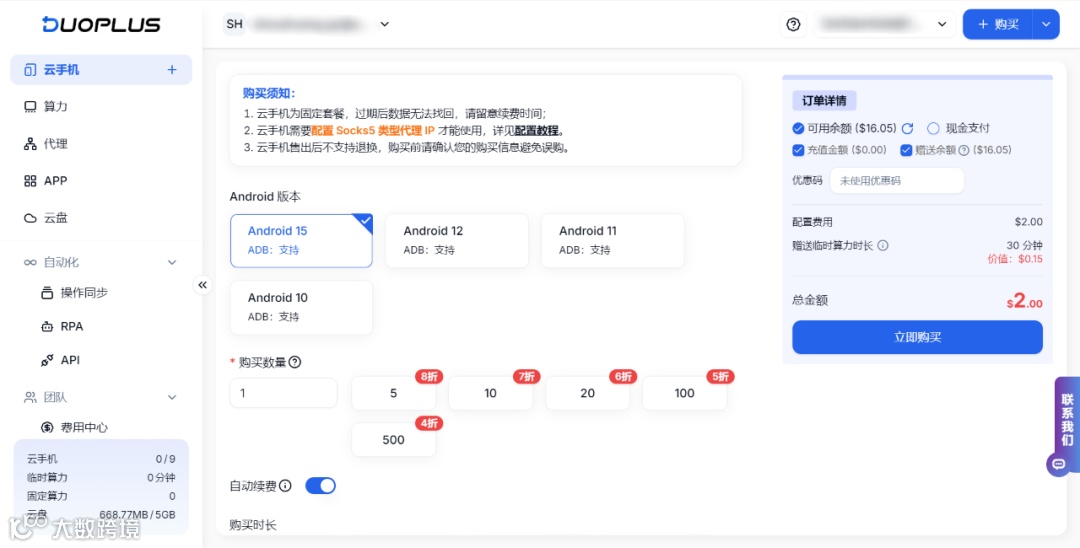Open the chat bubble support icon
1080x548 pixels.
(x=1059, y=465)
